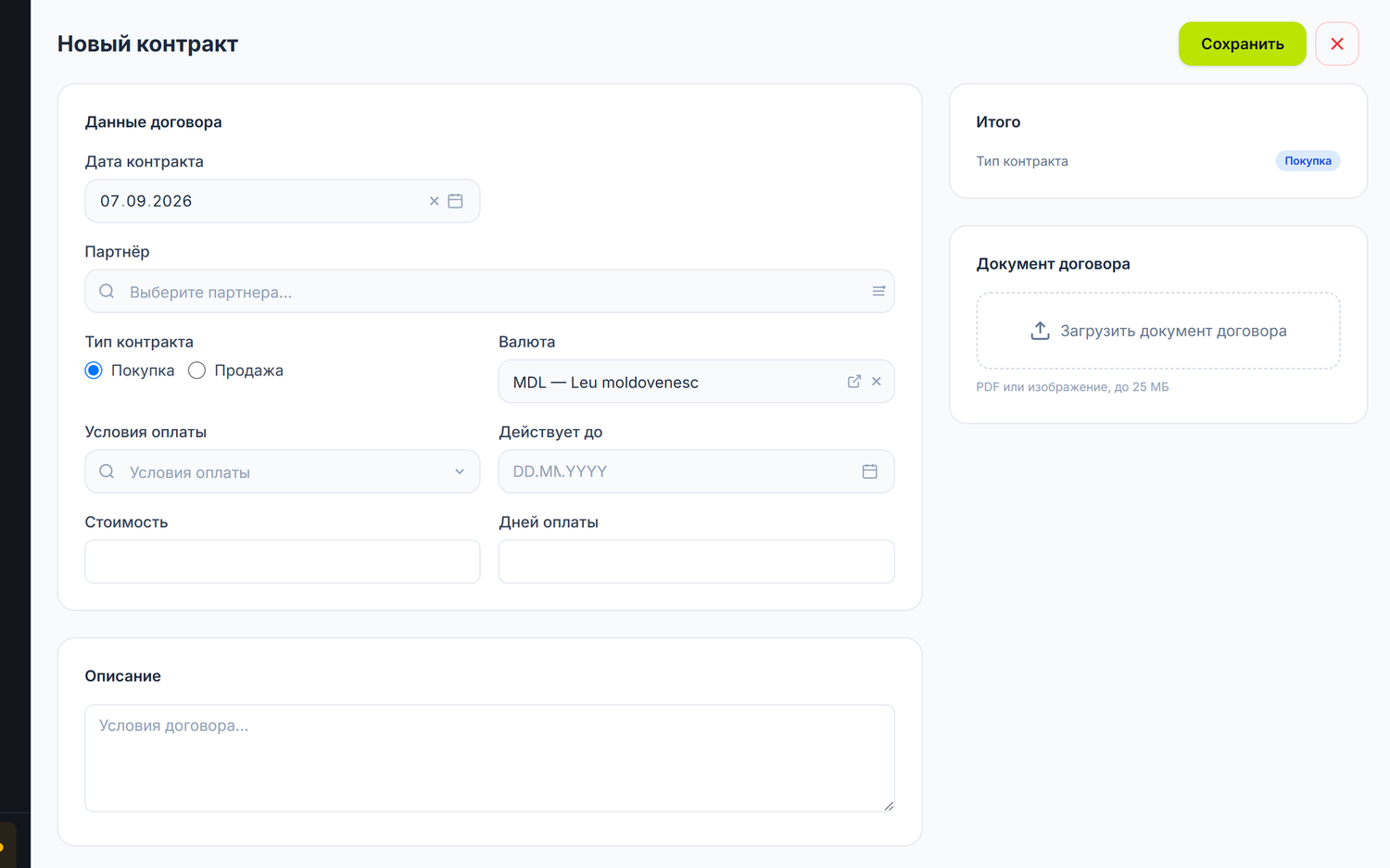Clear the contract date value
Viewport: 1390px width, 868px height.
pos(434,201)
